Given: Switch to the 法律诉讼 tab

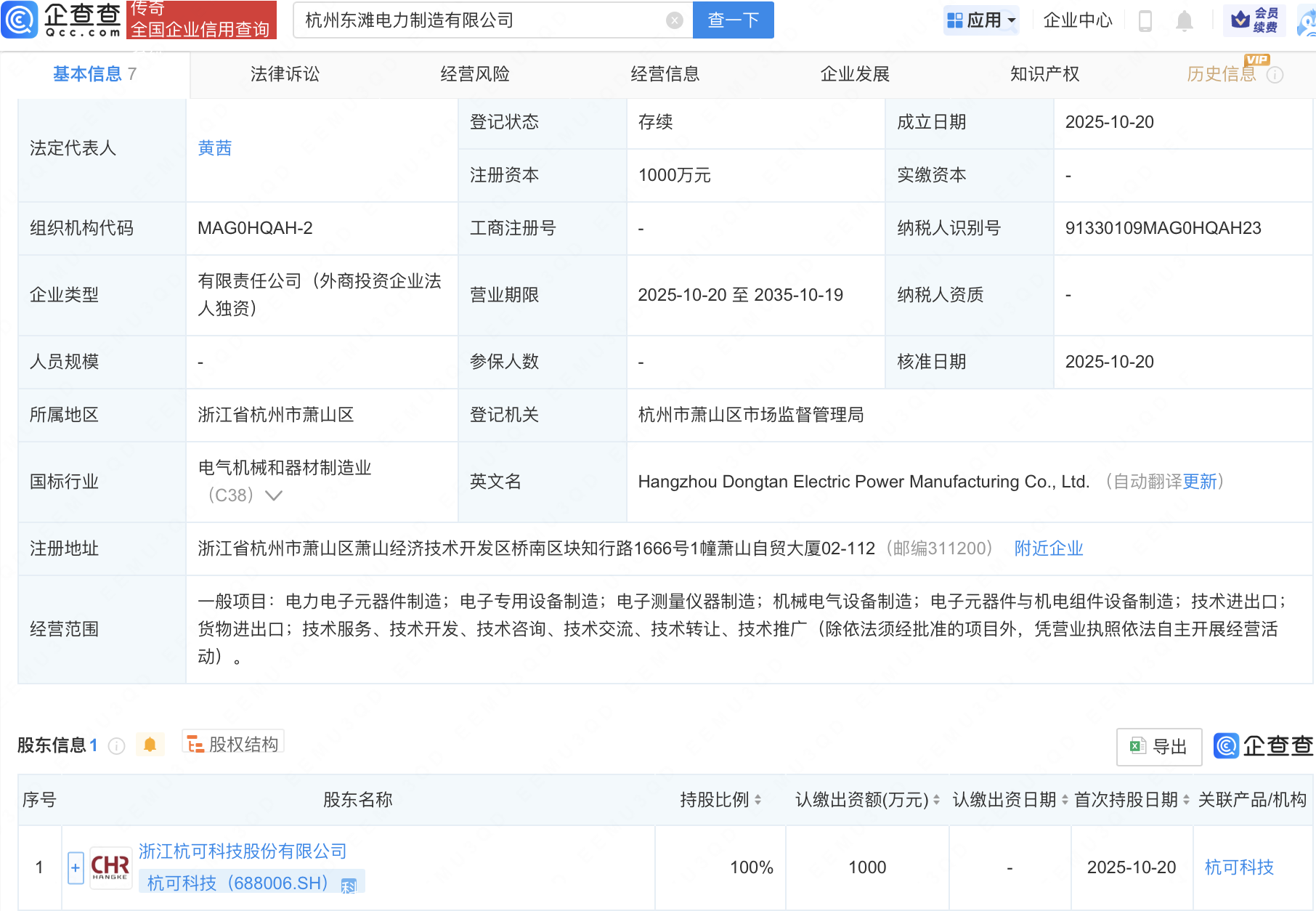Looking at the screenshot, I should [x=285, y=74].
